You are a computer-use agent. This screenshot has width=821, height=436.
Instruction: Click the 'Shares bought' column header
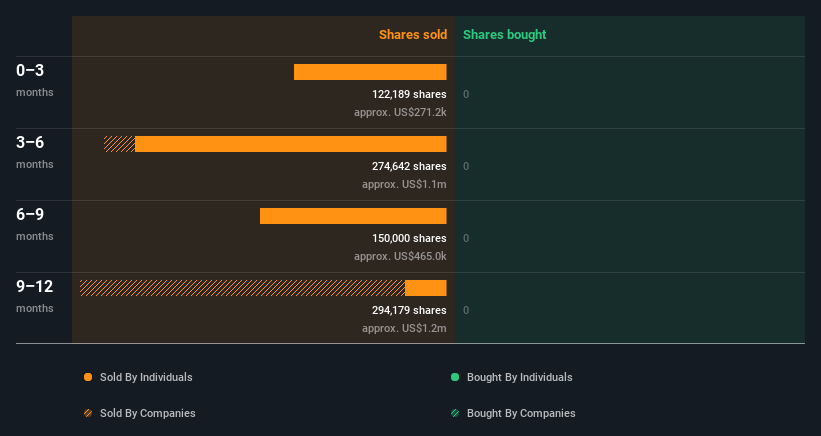pyautogui.click(x=504, y=35)
